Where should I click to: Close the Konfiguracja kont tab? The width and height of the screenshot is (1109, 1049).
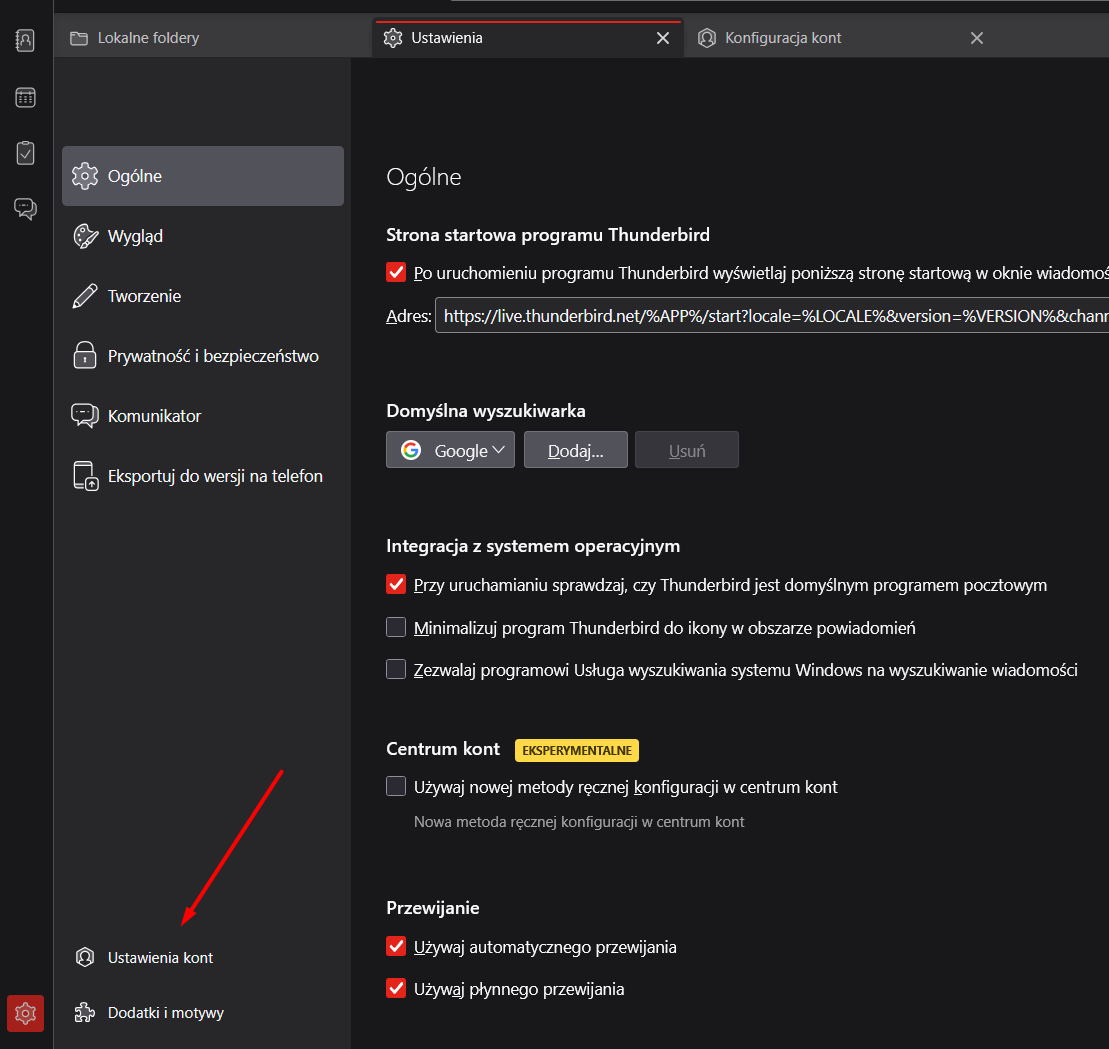[x=977, y=38]
